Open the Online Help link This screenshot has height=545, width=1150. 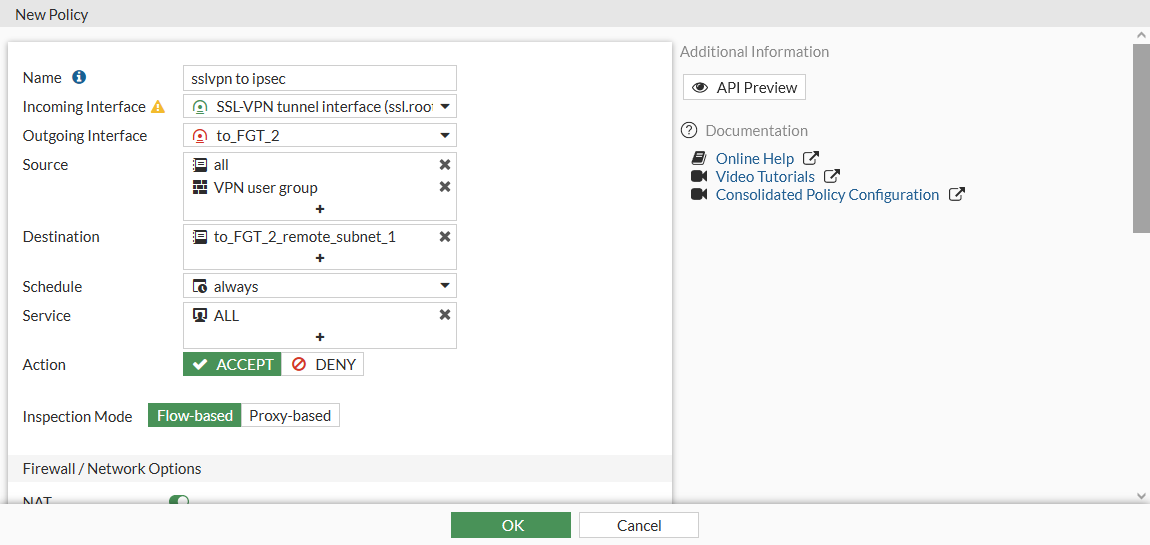(x=755, y=158)
